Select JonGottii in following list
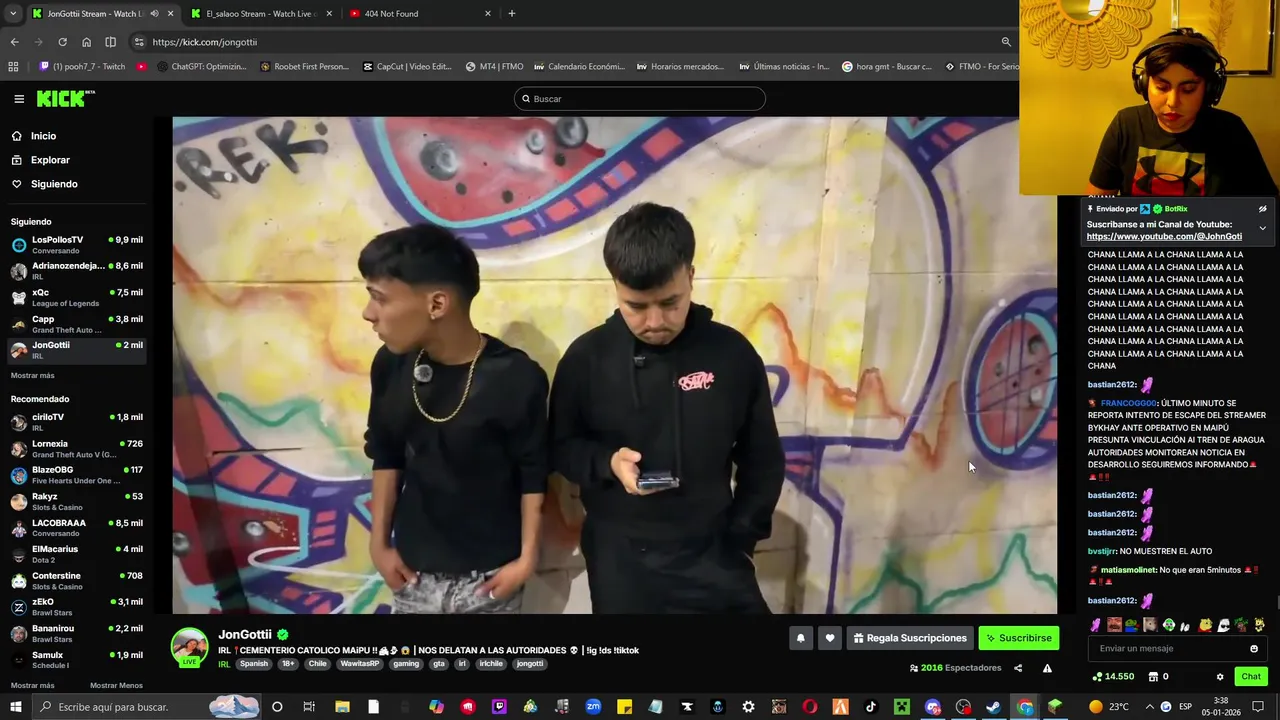The image size is (1280, 720). [x=77, y=350]
